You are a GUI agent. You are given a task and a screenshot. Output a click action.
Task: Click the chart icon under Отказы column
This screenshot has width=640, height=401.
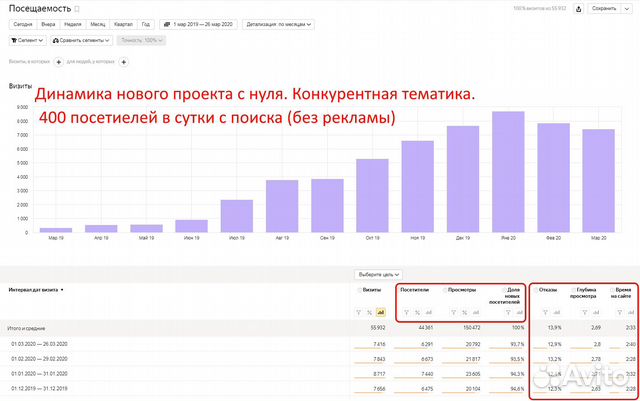point(556,312)
